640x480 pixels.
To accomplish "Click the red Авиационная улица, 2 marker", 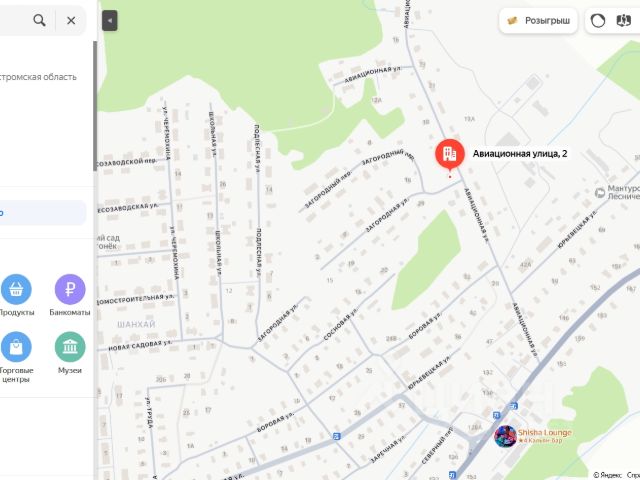I will click(x=450, y=155).
